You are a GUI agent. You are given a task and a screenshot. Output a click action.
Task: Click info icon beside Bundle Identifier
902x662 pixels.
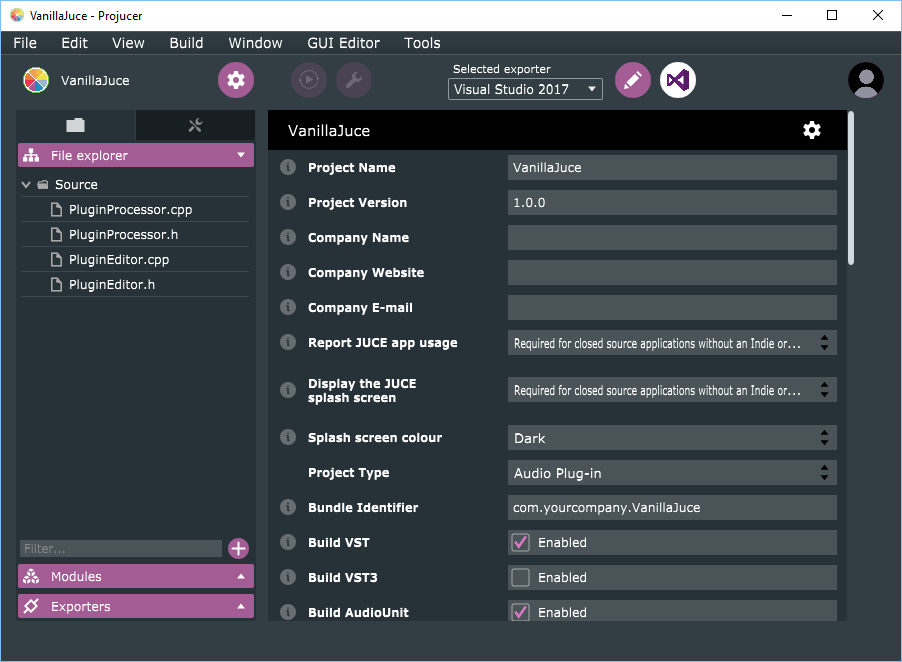(x=288, y=507)
